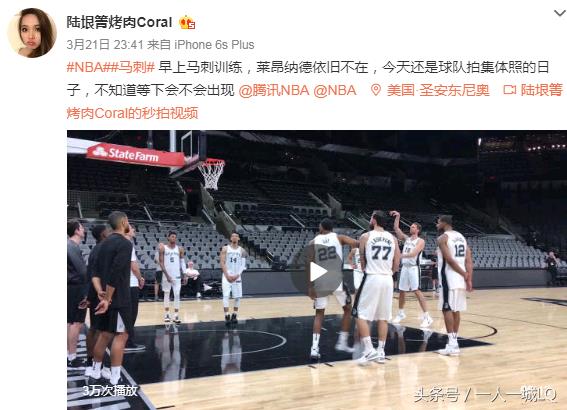Click the crown membership badge icon

click(187, 22)
